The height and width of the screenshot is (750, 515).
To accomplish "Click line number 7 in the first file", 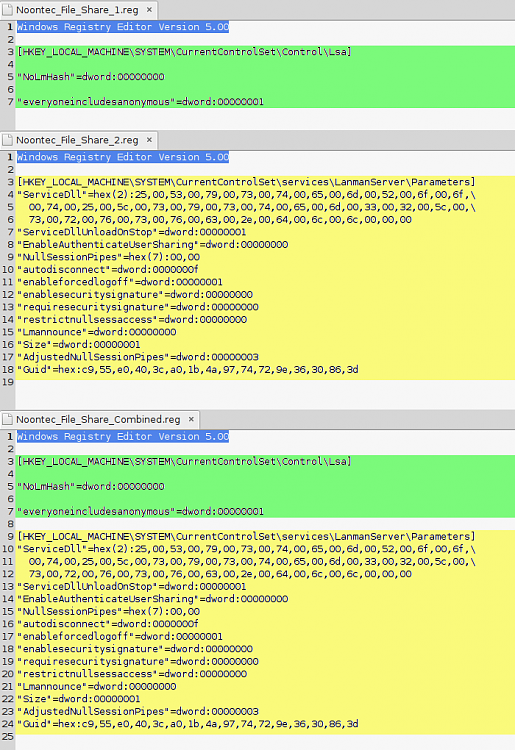I will click(x=10, y=101).
